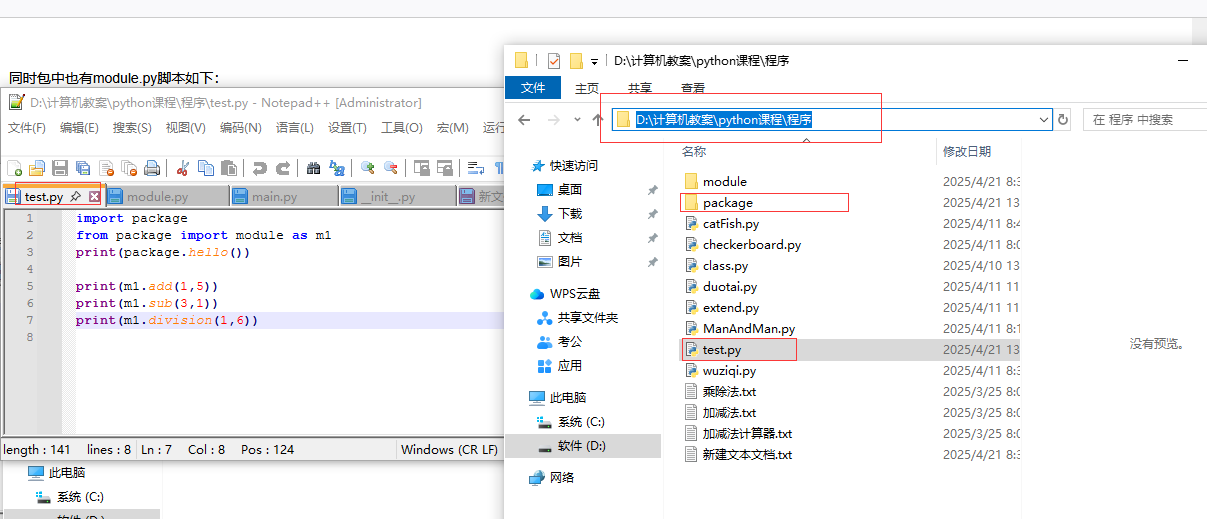This screenshot has width=1207, height=519.
Task: Open quick access toolbar customize dropdown
Action: pos(594,61)
